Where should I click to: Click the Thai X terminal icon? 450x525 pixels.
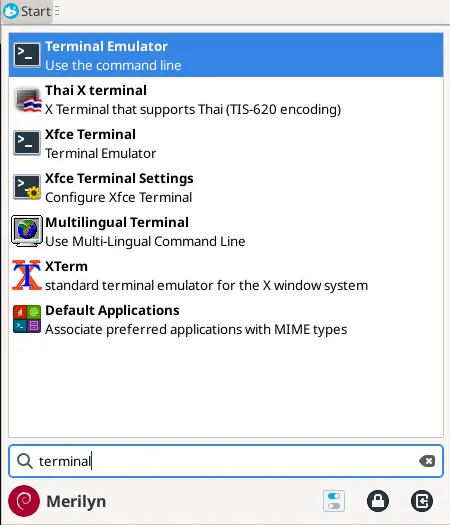[x=27, y=99]
